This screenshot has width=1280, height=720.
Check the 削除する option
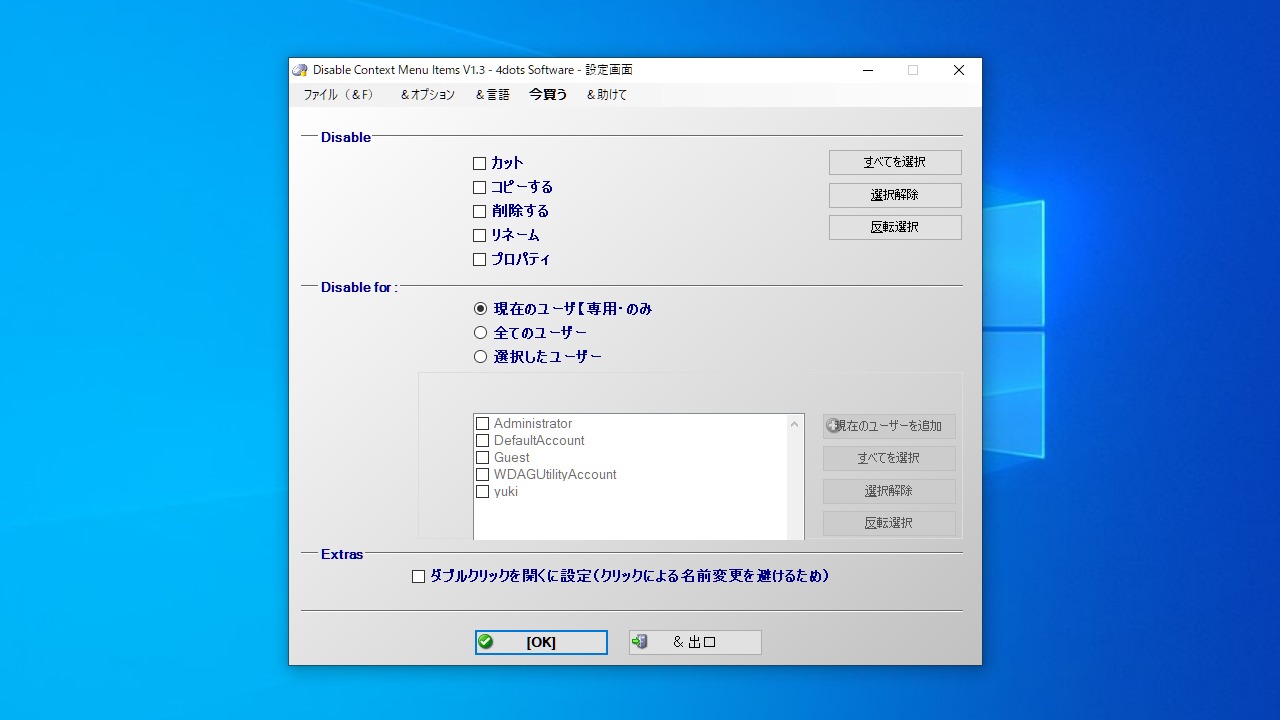(480, 211)
